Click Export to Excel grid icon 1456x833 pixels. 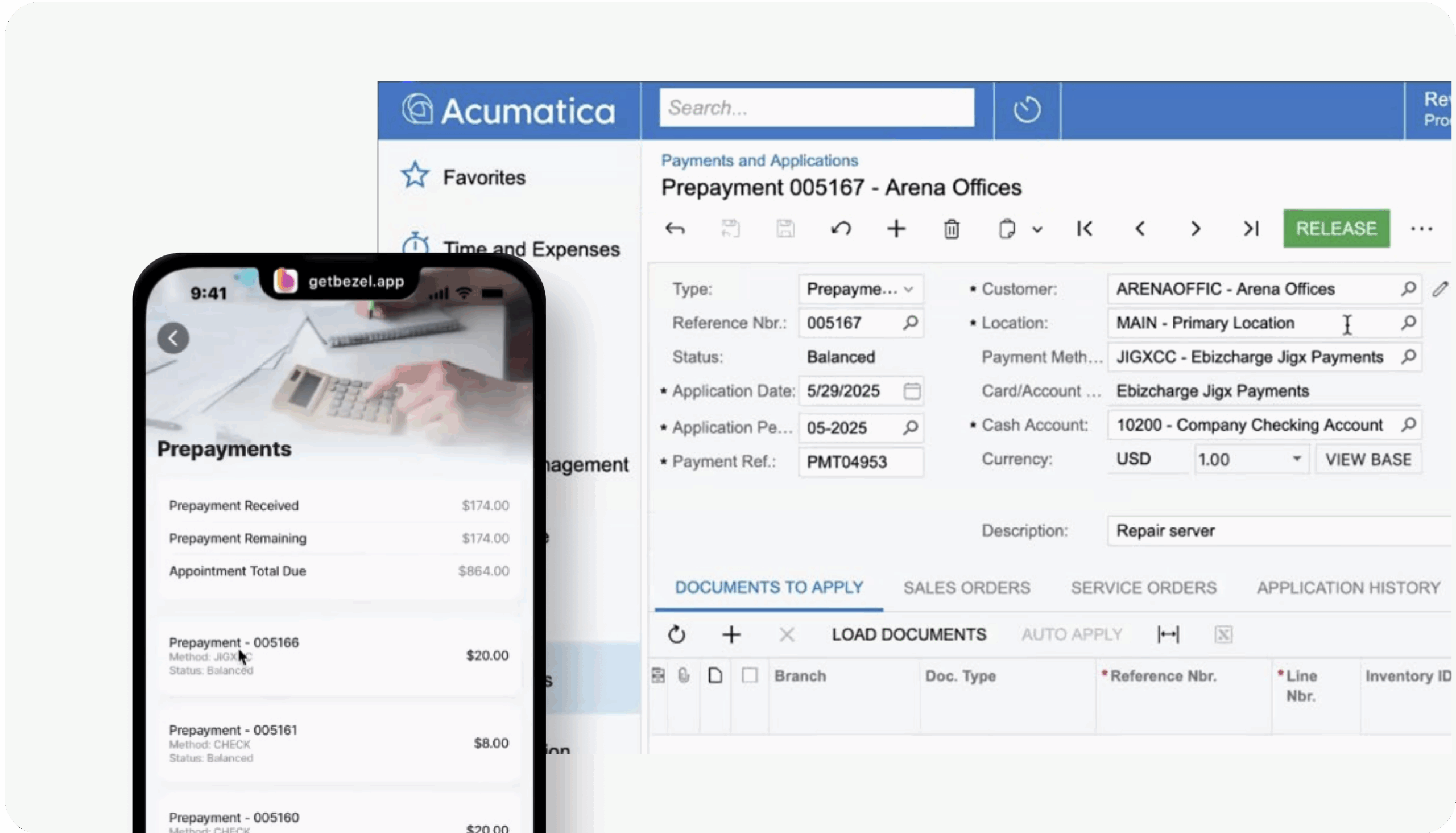1223,634
